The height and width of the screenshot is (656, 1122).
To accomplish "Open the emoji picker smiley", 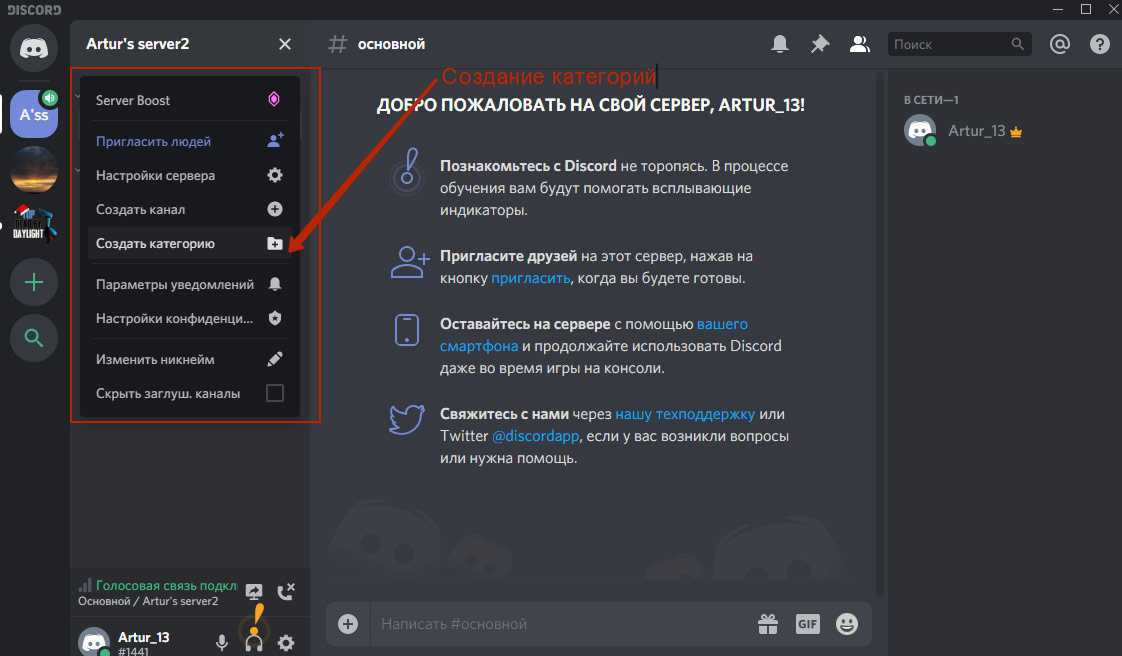I will pos(847,624).
